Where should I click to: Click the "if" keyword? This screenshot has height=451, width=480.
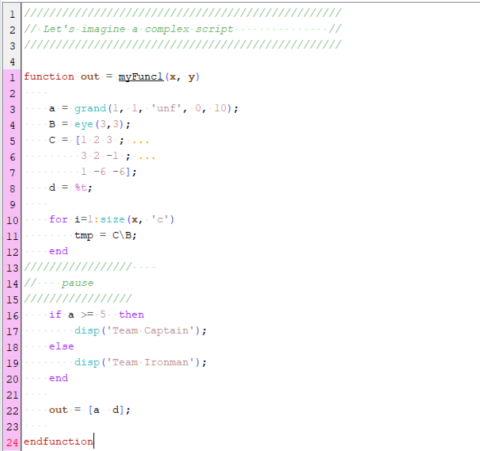pyautogui.click(x=55, y=315)
